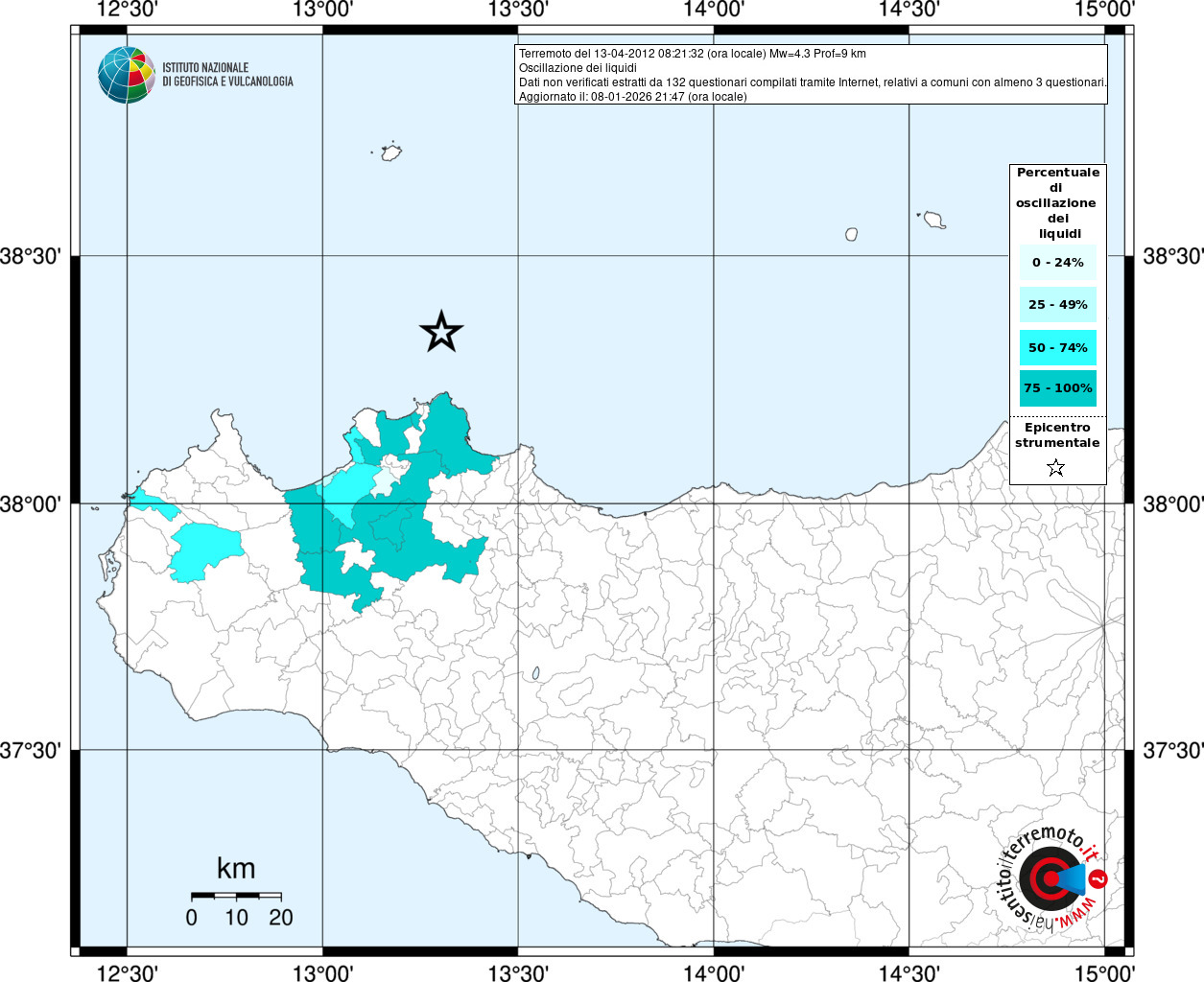Click the 13°00' label on the top axis
Viewport: 1204px width, 982px height.
[323, 10]
